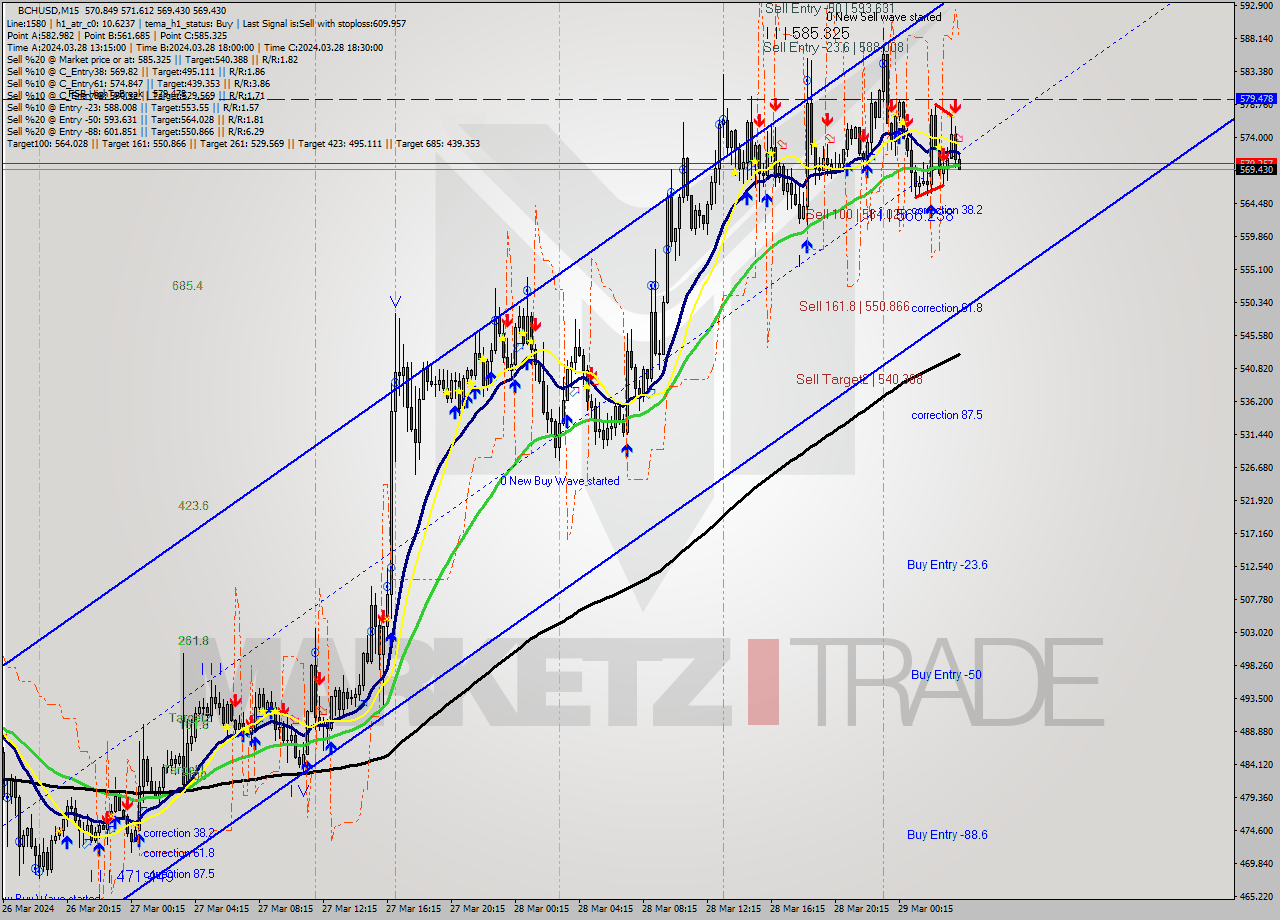Select the '28 Mar 00:15' time axis label

(x=542, y=909)
